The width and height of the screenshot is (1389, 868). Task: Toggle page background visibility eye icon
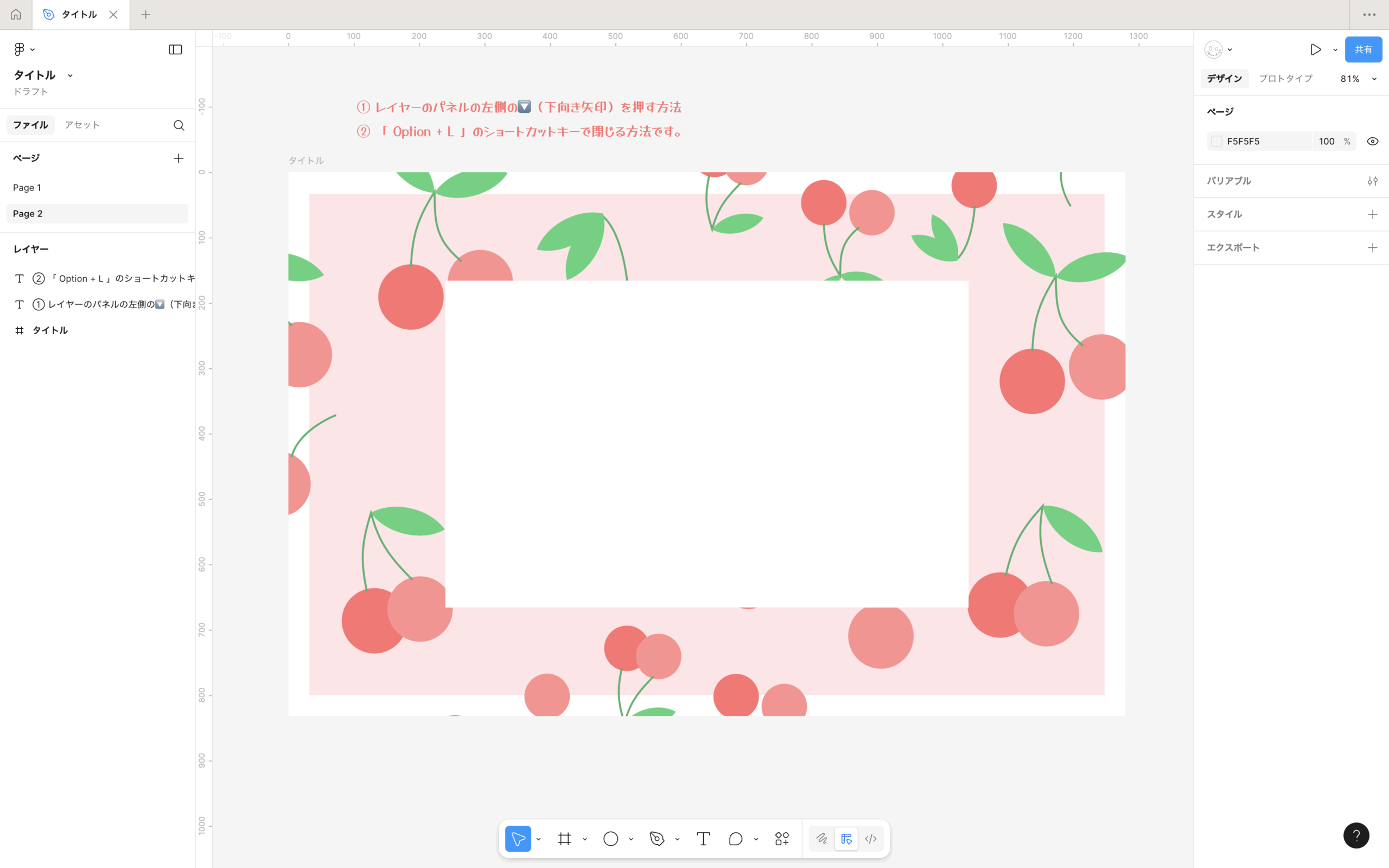[x=1372, y=141]
